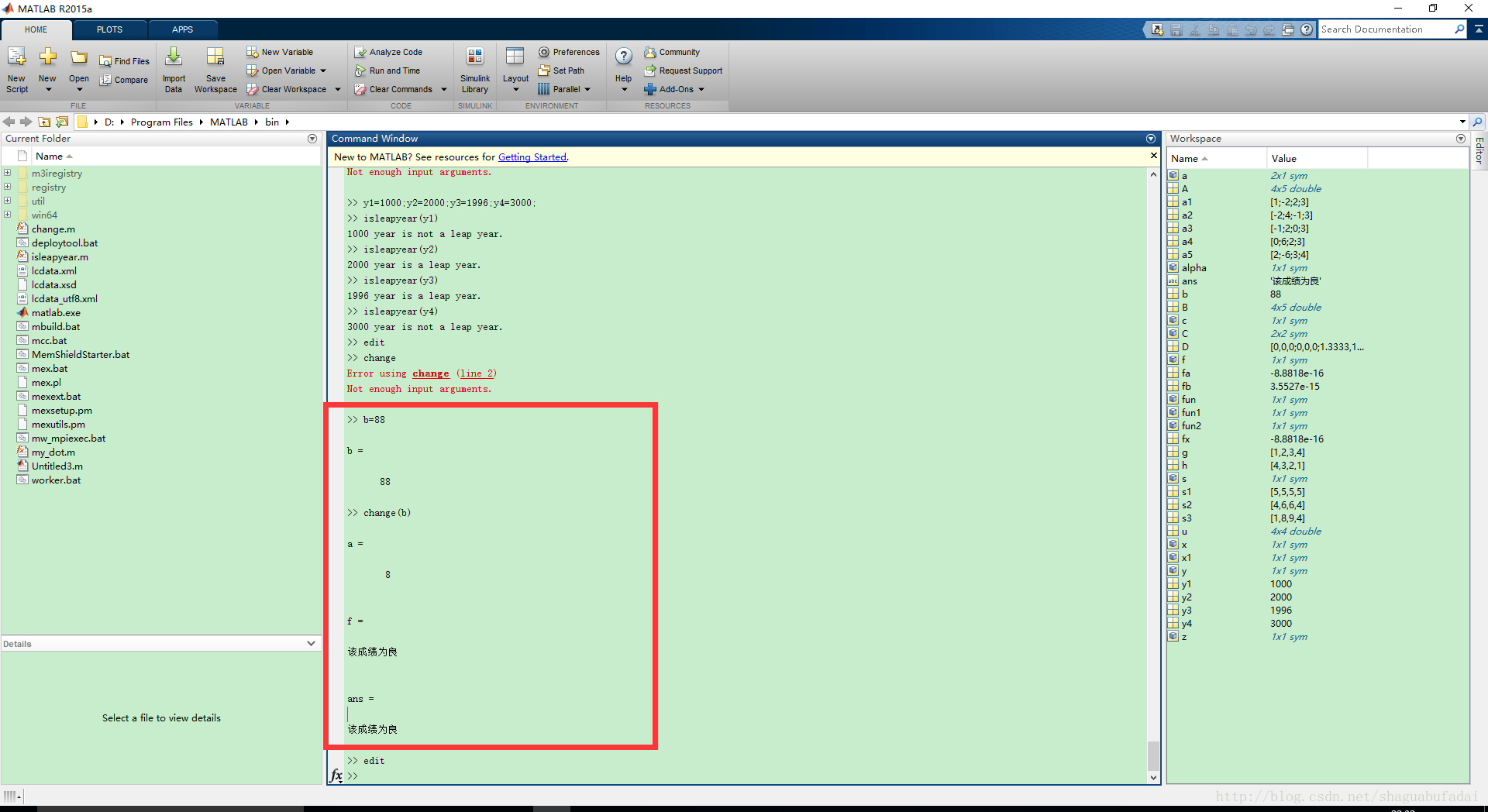Click the browse for folder icon
The image size is (1488, 812).
(62, 122)
